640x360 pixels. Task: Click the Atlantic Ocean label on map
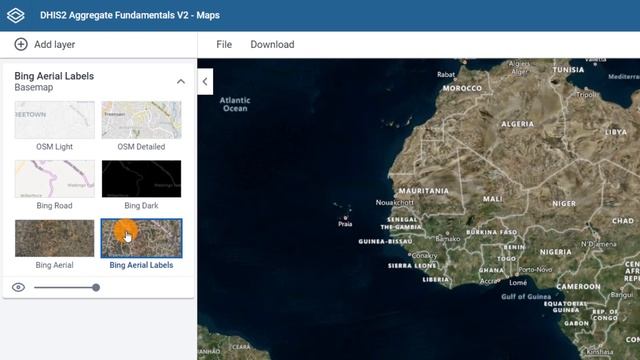coord(235,104)
